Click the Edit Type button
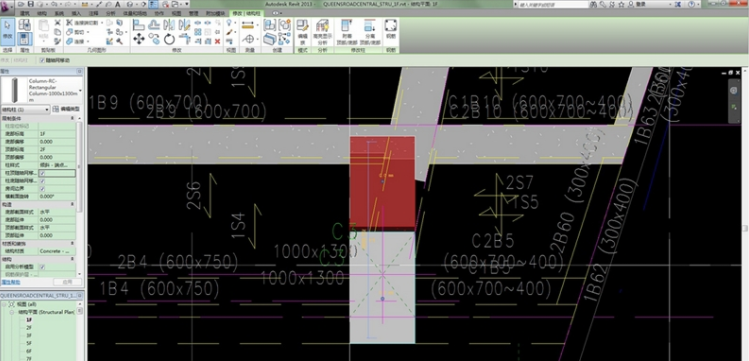This screenshot has height=361, width=749. pyautogui.click(x=66, y=109)
